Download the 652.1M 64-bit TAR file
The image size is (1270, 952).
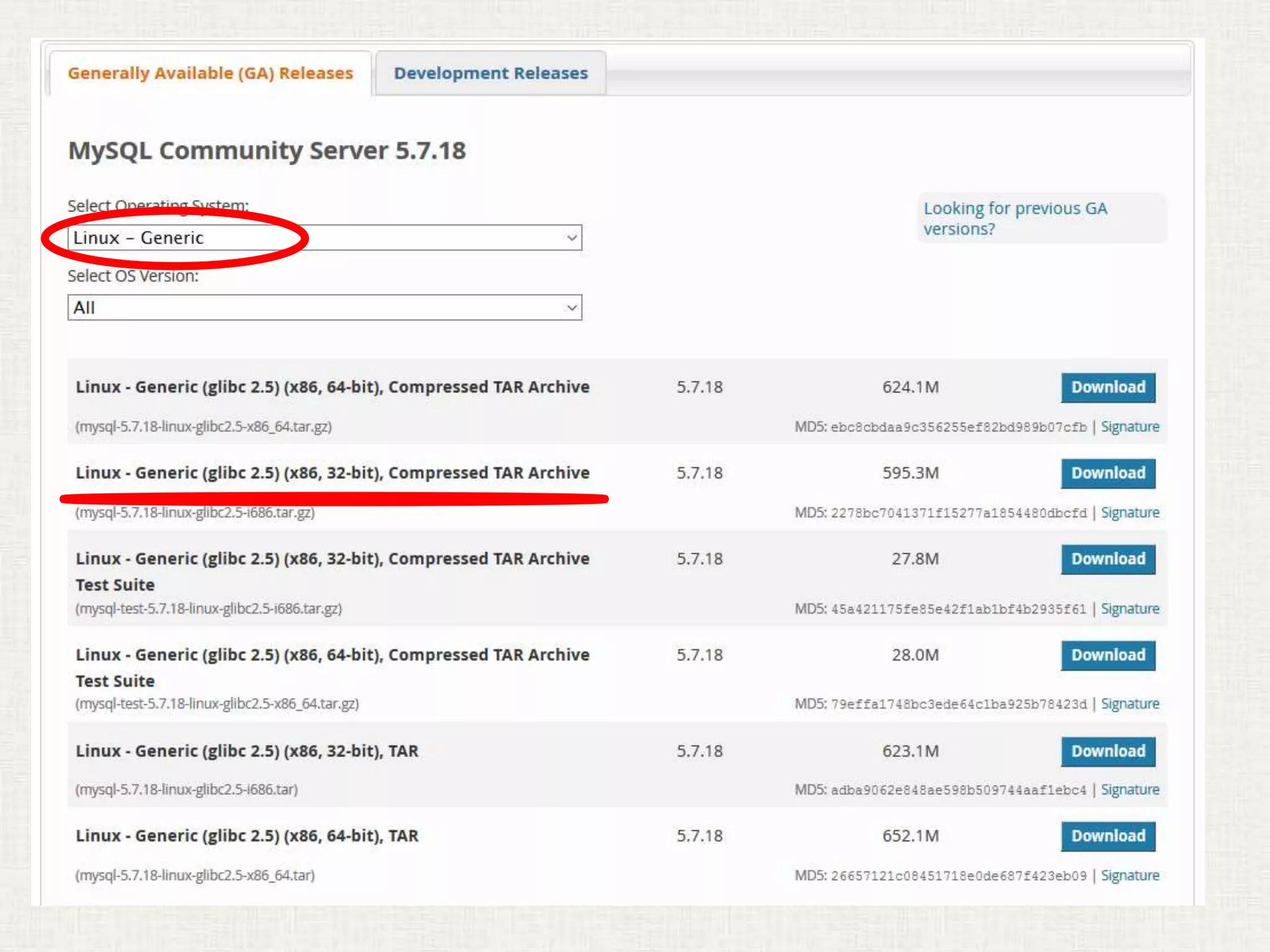click(1108, 836)
